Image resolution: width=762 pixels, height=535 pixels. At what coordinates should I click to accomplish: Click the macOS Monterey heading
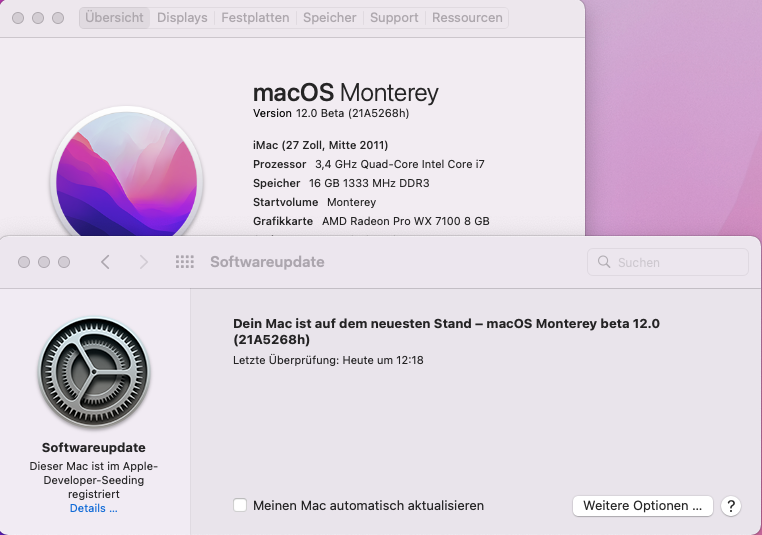point(346,92)
